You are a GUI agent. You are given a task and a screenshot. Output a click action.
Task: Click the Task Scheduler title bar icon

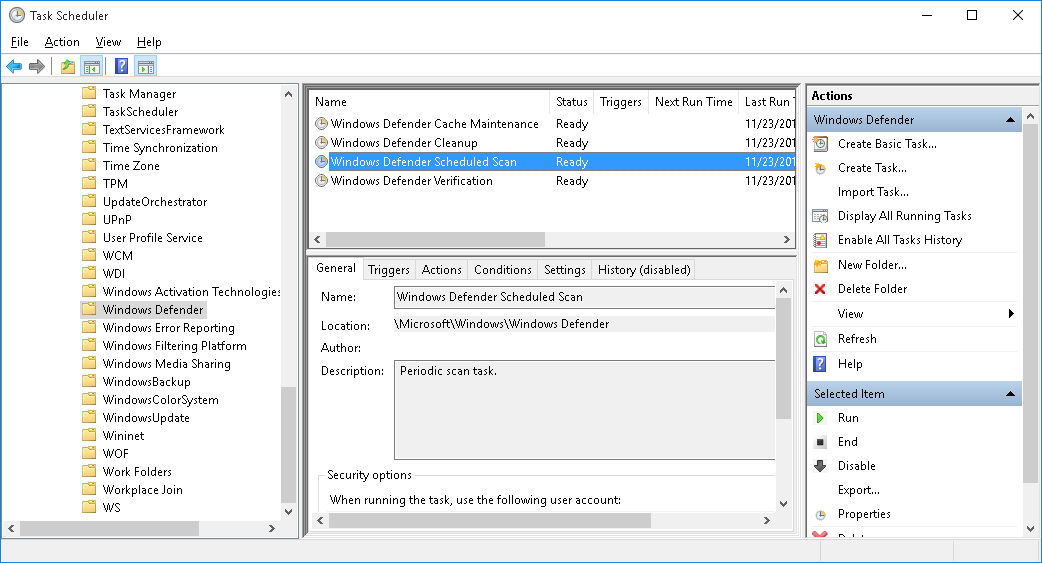(x=17, y=15)
